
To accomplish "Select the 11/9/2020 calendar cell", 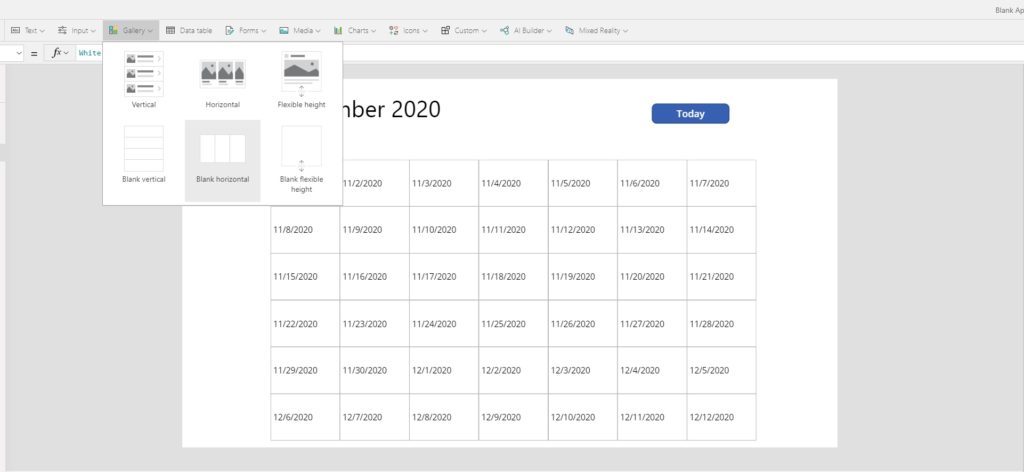I will (x=375, y=230).
